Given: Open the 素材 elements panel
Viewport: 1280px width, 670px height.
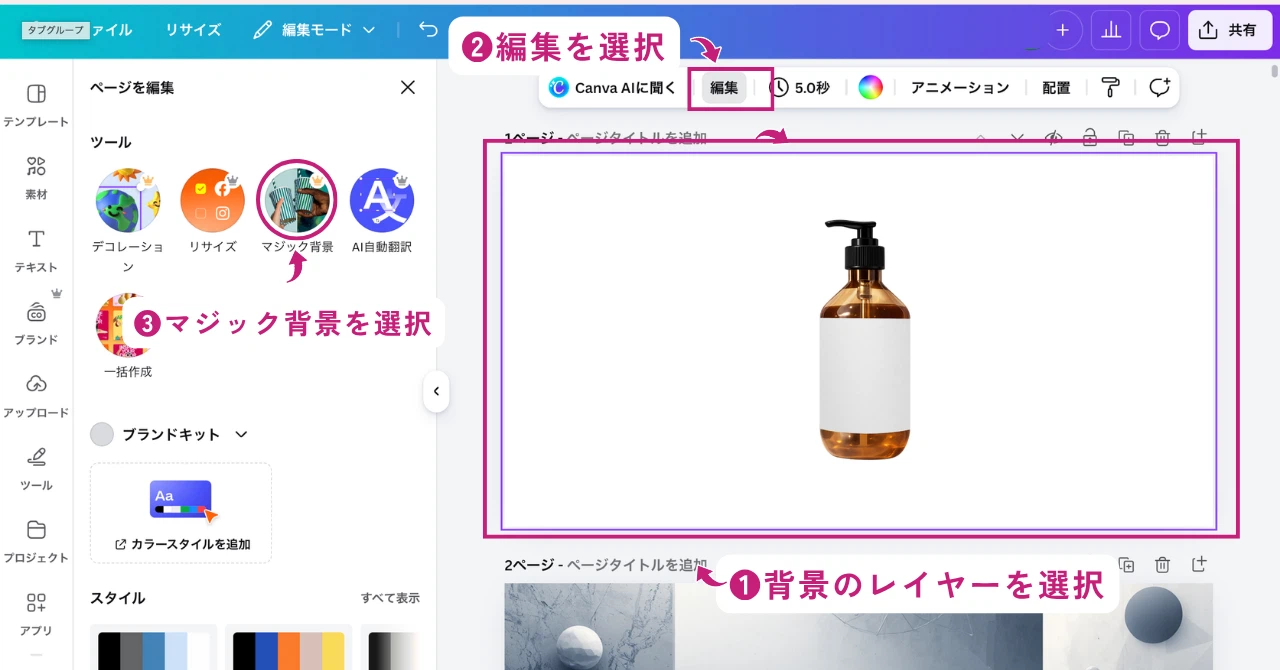Looking at the screenshot, I should pos(36,178).
